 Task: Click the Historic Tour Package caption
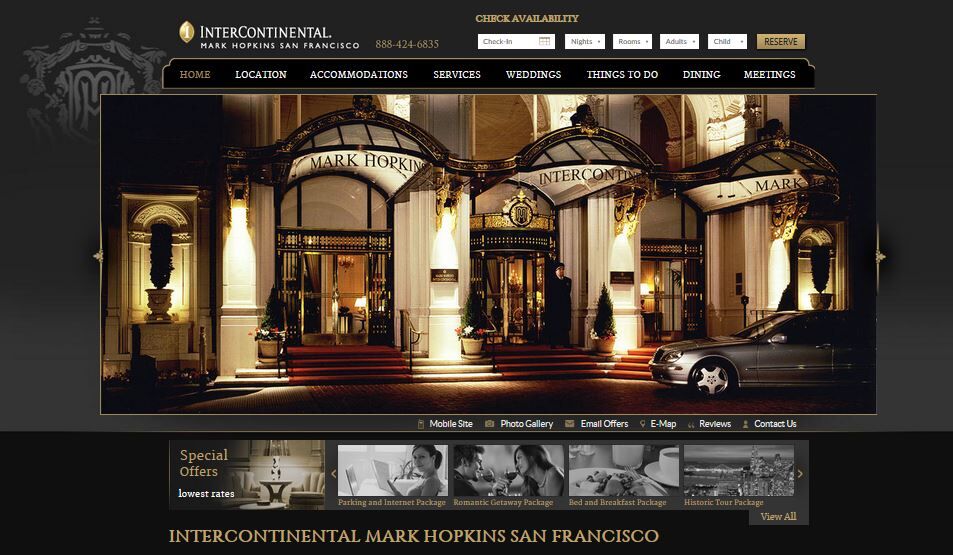(724, 502)
